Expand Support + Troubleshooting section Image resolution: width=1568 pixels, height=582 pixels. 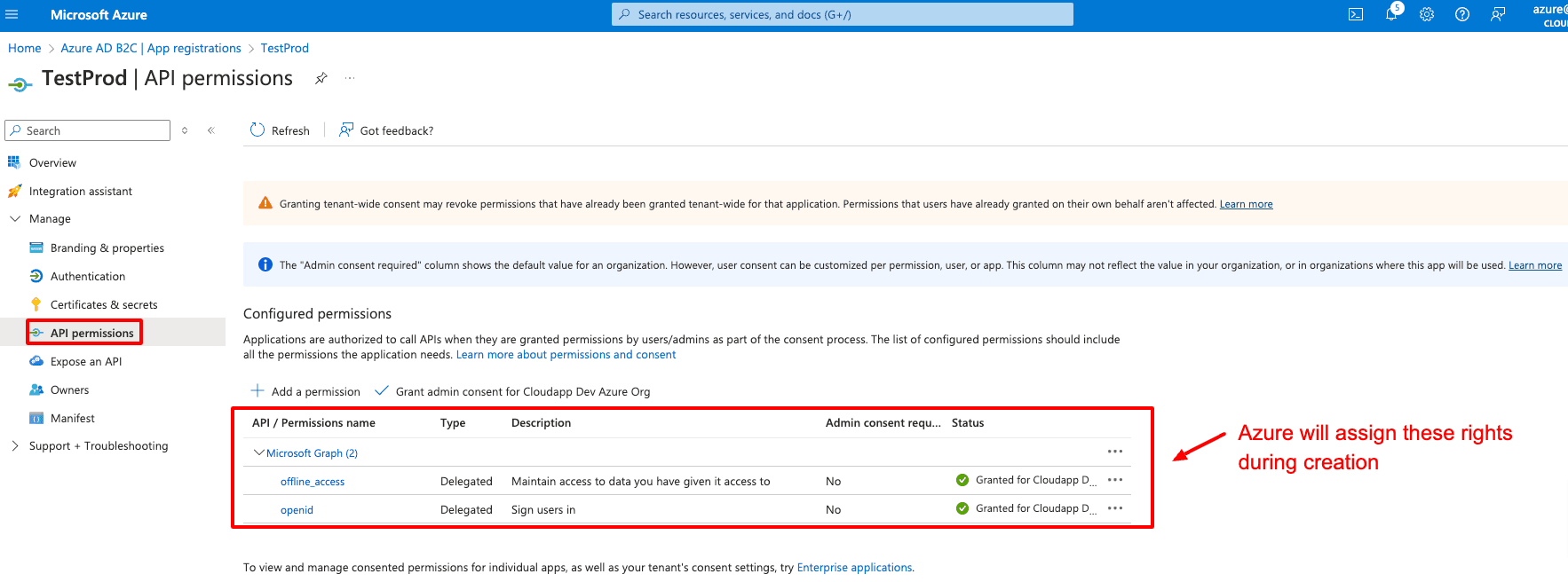(x=15, y=446)
